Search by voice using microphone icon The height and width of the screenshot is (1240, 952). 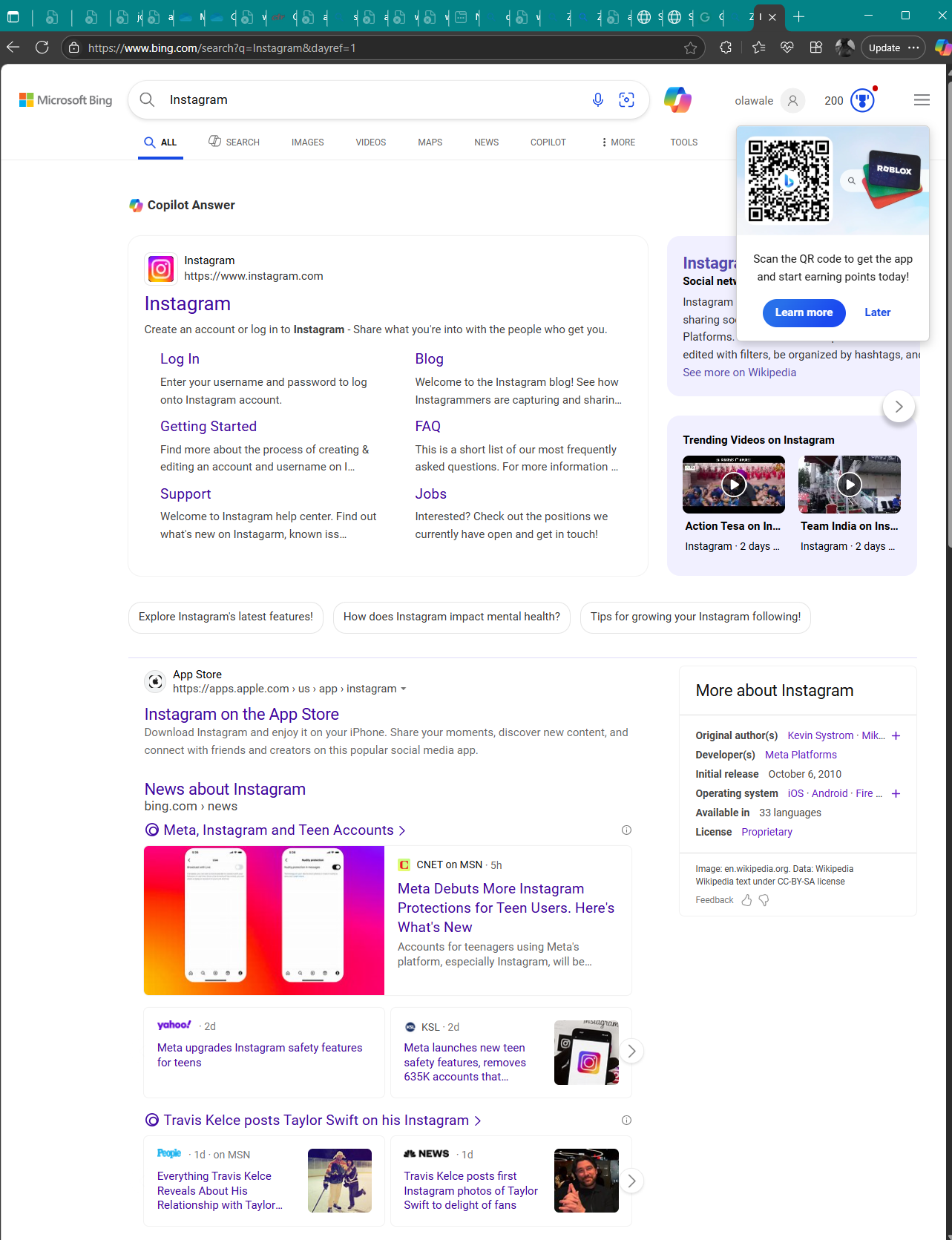598,99
